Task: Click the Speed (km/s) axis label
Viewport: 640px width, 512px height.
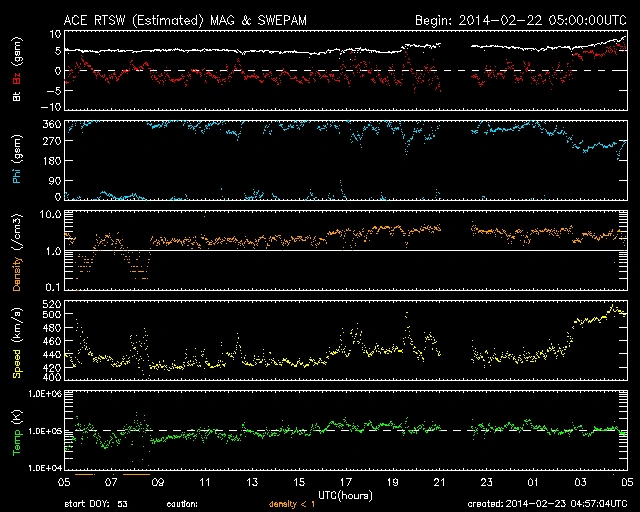Action: pyautogui.click(x=17, y=344)
